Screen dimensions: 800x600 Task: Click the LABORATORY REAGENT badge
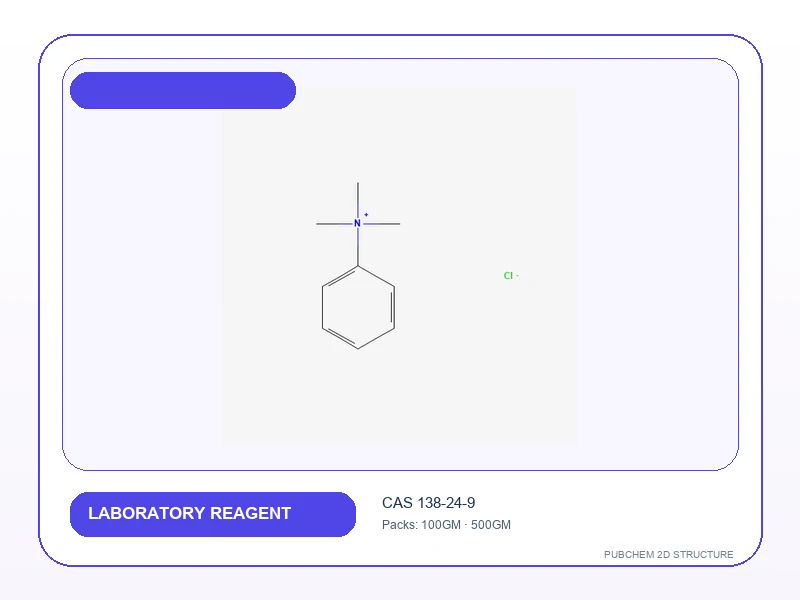pos(213,514)
